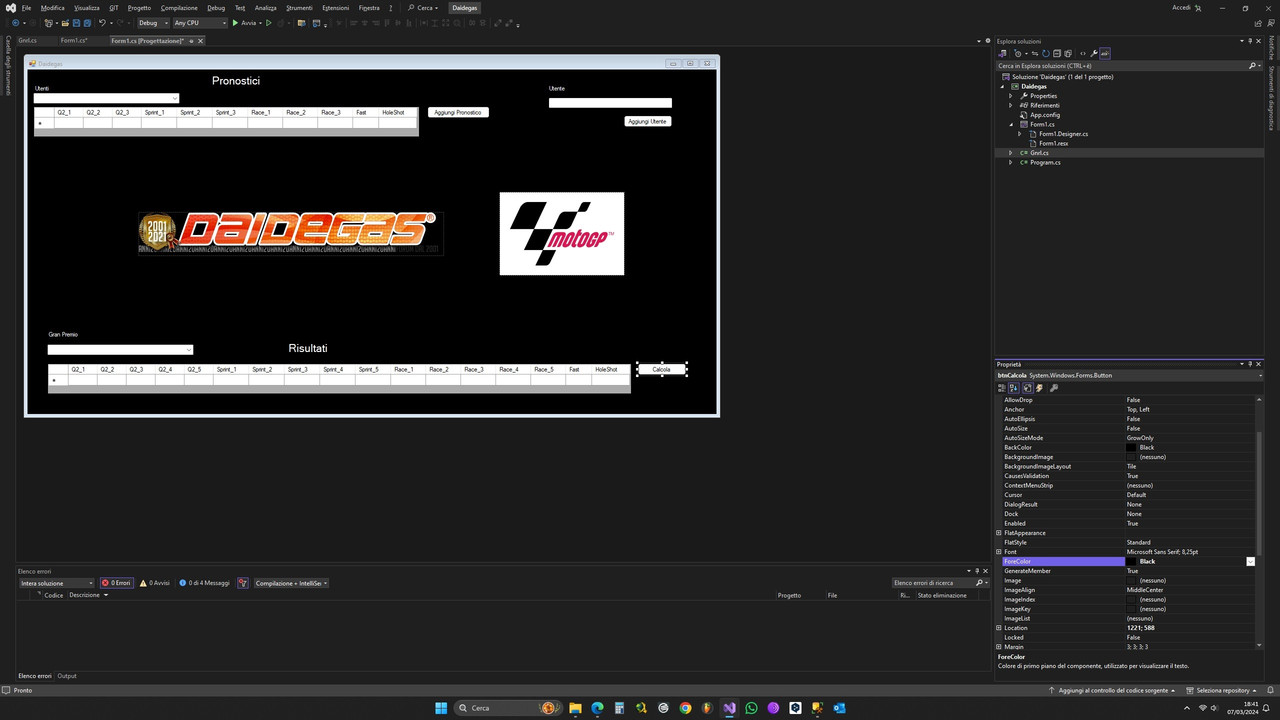The image size is (1280, 720).
Task: Click Show All Files icon in Esplora soluzioni
Action: (1068, 54)
